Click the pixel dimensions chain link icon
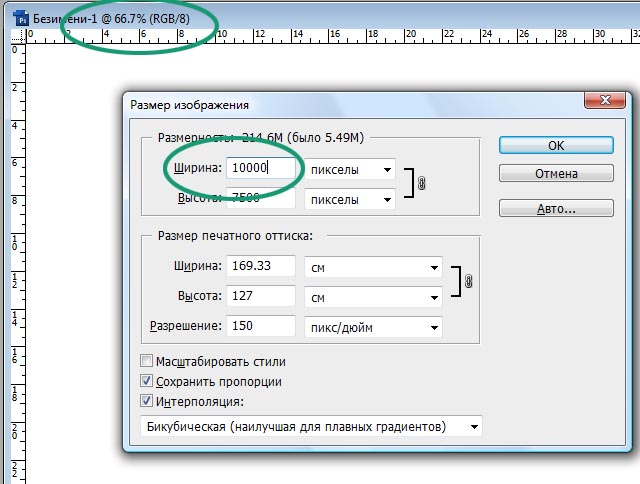The height and width of the screenshot is (484, 640). (x=421, y=184)
